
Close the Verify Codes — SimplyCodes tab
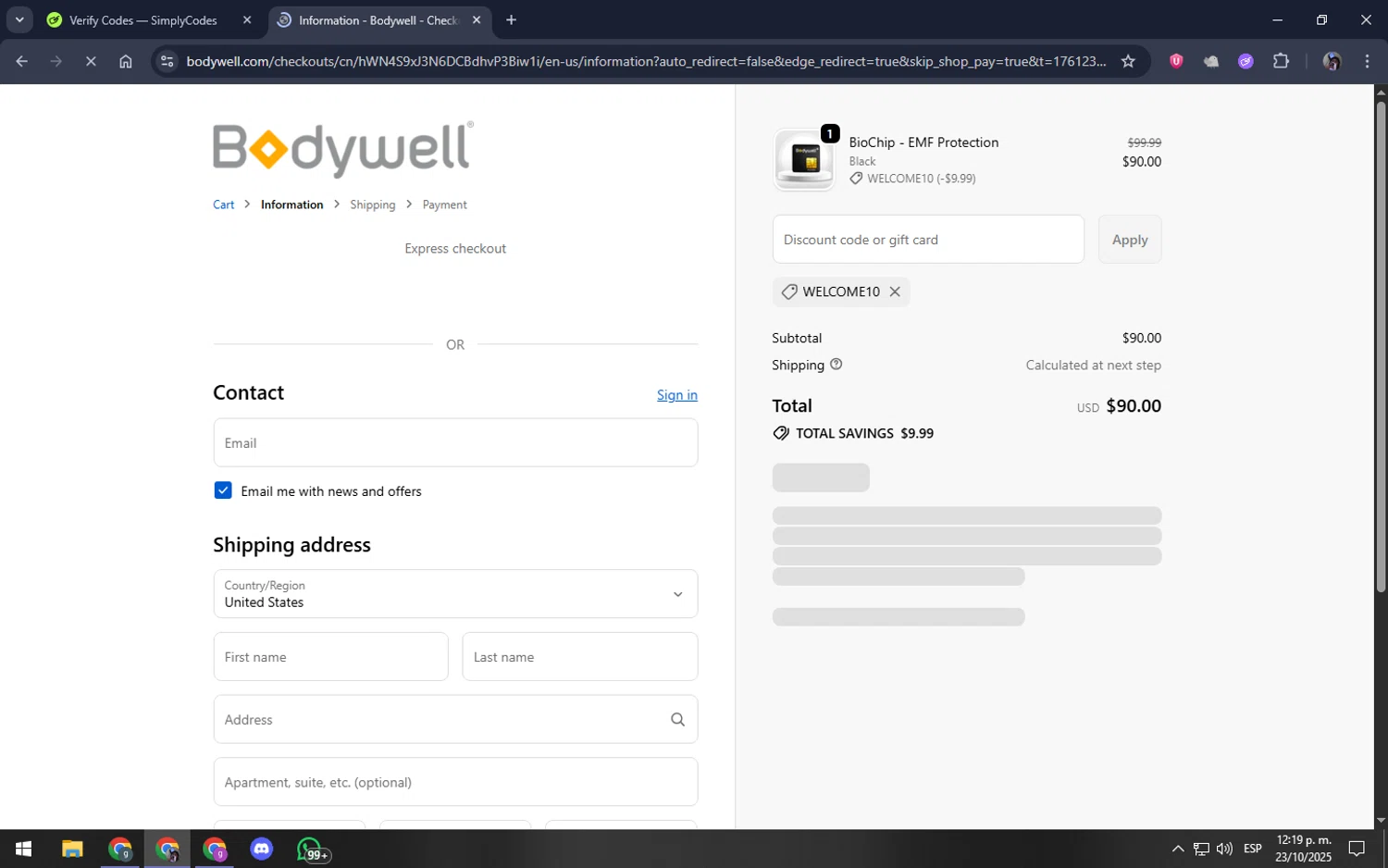coord(246,20)
